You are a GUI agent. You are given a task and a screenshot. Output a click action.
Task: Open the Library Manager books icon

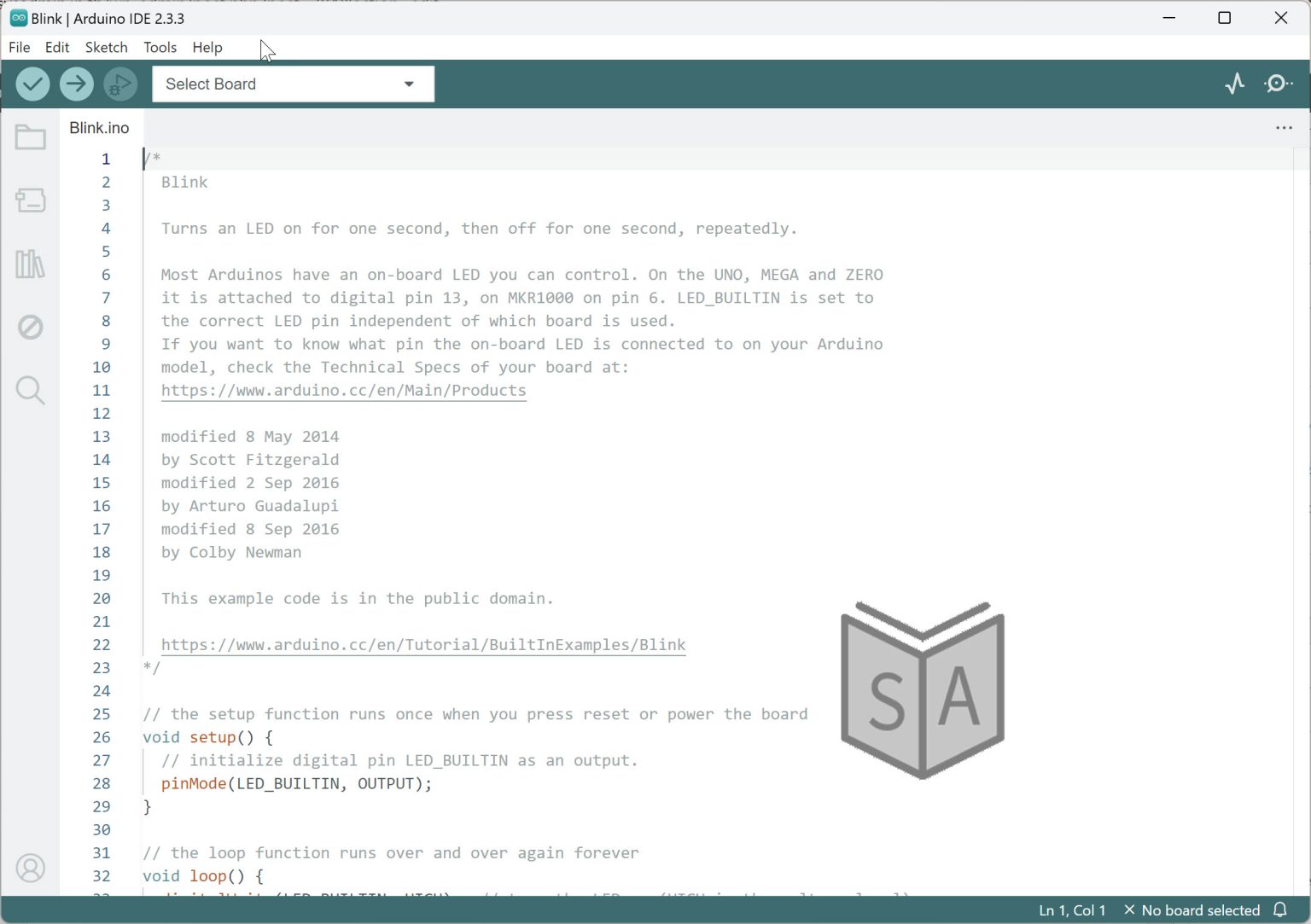click(31, 264)
